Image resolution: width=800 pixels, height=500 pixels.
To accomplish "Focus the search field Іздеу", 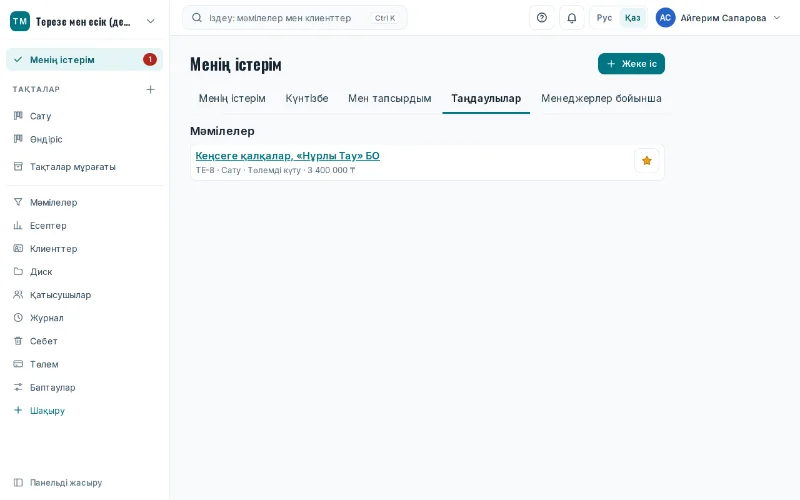I will [x=294, y=18].
